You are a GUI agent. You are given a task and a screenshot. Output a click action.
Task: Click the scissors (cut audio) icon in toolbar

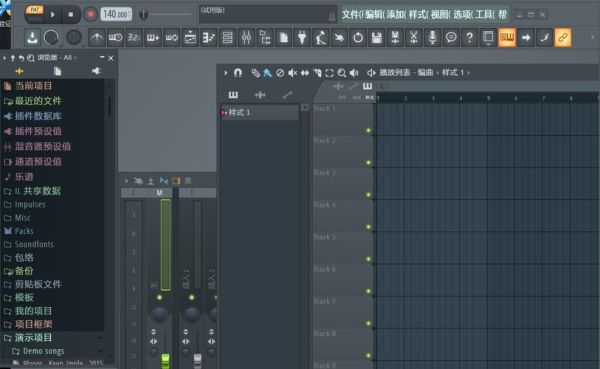click(x=414, y=38)
